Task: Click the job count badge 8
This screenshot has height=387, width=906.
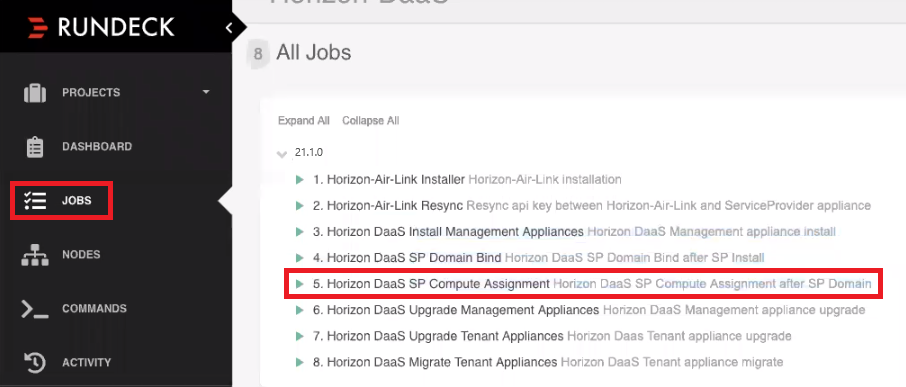Action: (258, 54)
